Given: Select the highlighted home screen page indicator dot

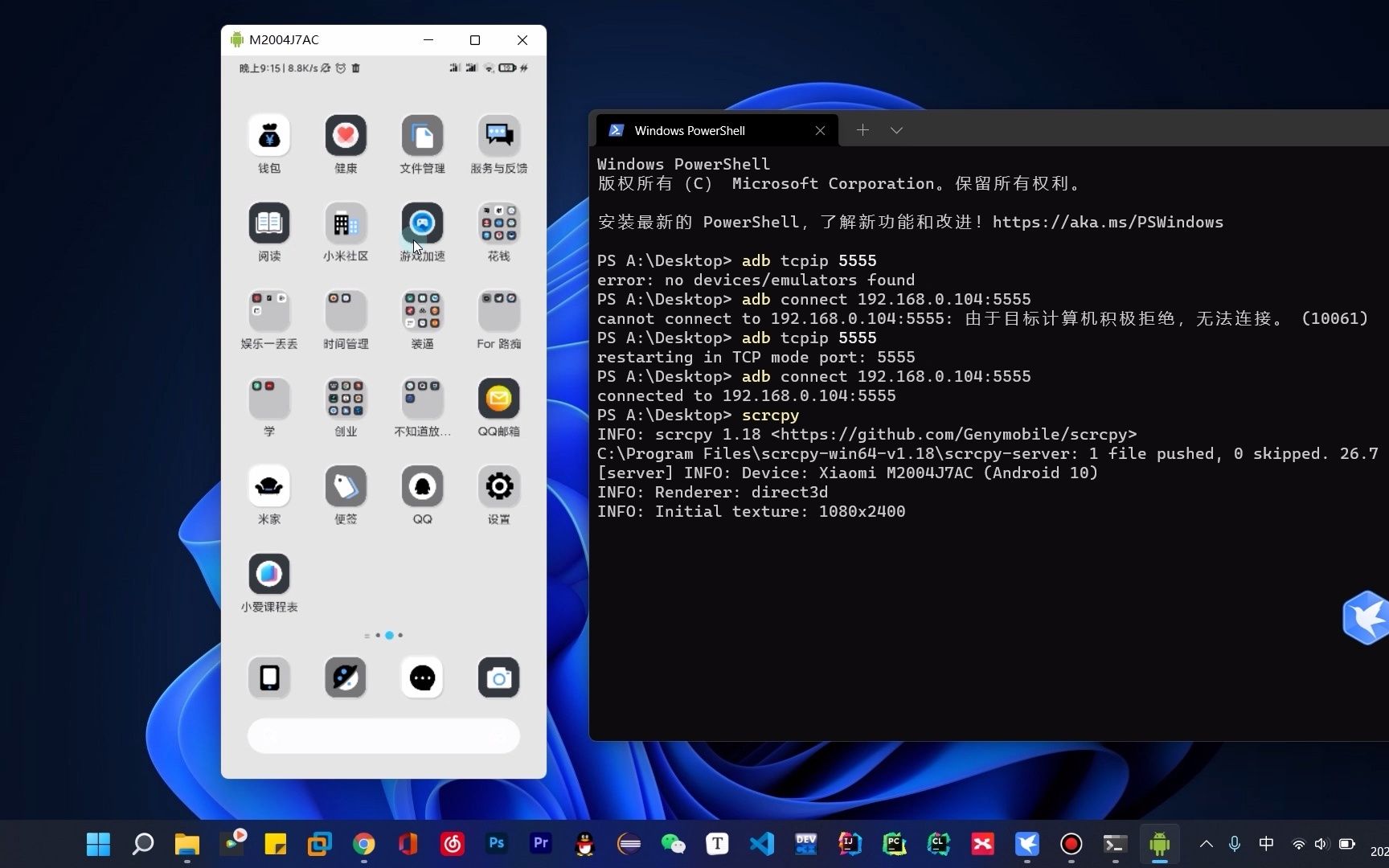Looking at the screenshot, I should point(389,635).
